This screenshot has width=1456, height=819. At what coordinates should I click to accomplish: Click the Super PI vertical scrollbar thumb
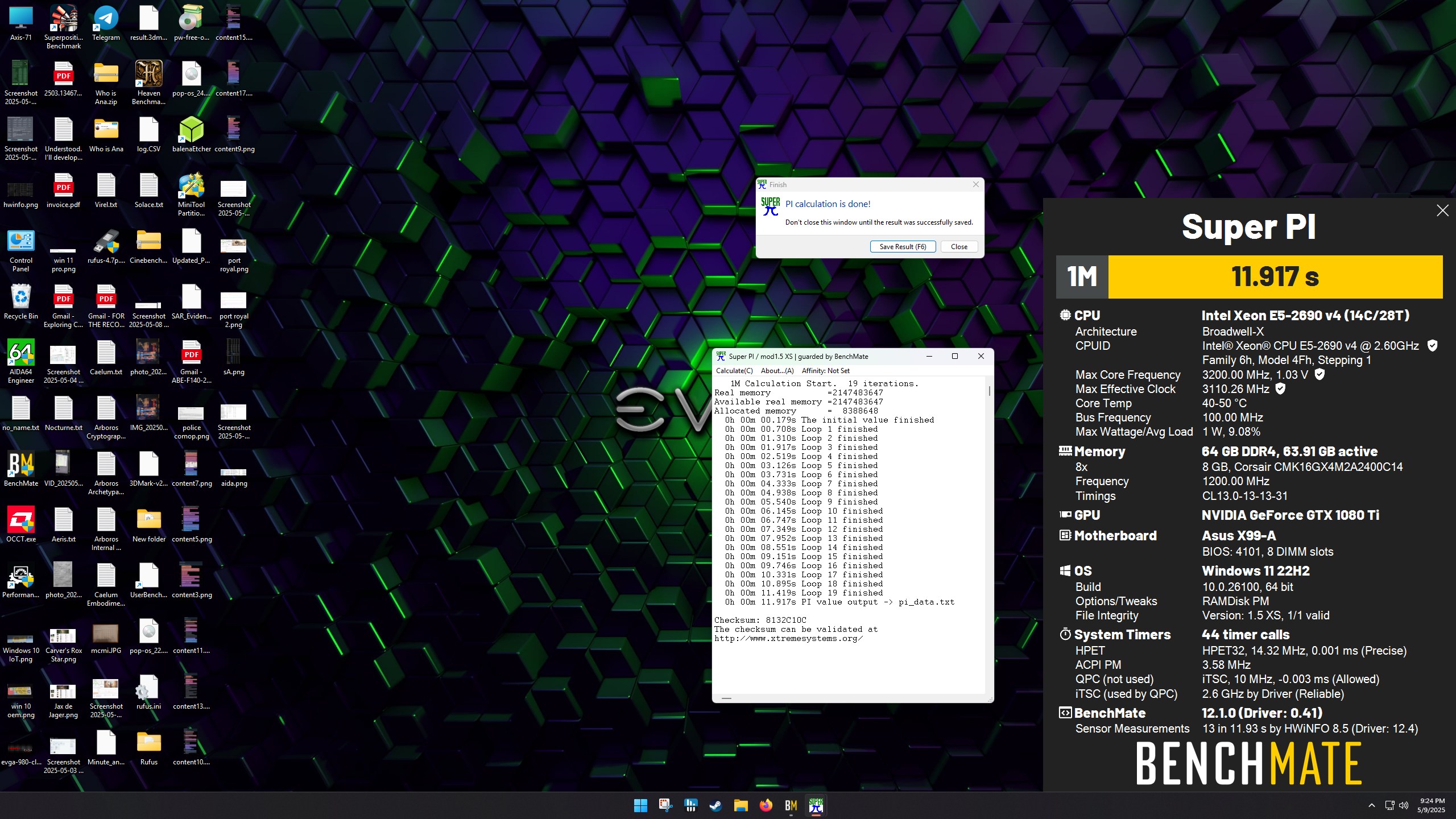pyautogui.click(x=990, y=391)
